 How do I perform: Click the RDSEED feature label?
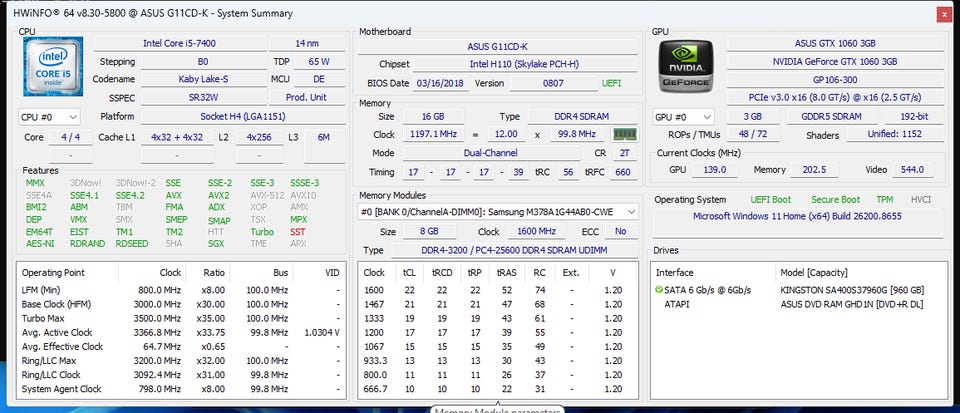[132, 244]
